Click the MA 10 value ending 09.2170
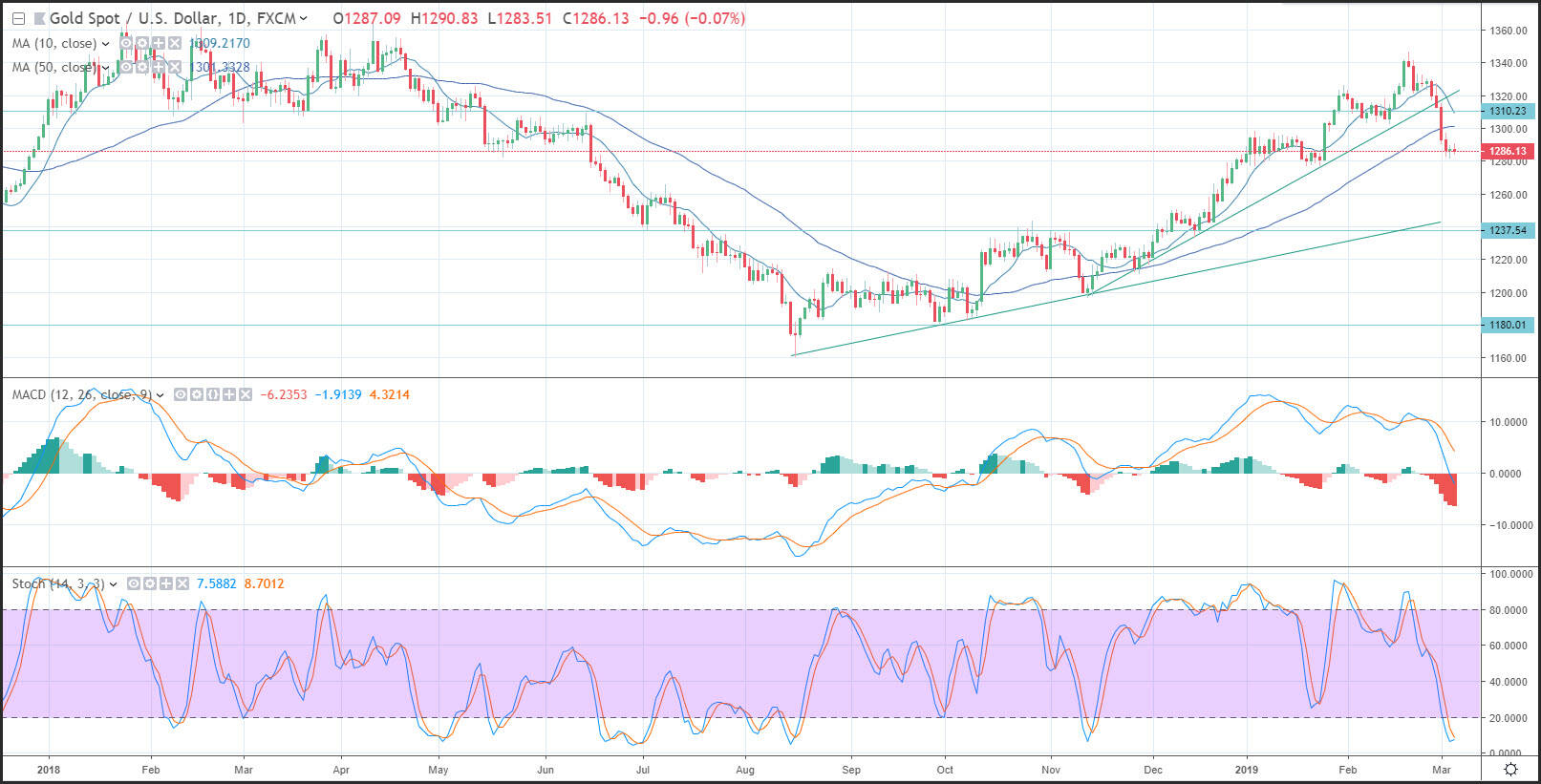 [221, 43]
